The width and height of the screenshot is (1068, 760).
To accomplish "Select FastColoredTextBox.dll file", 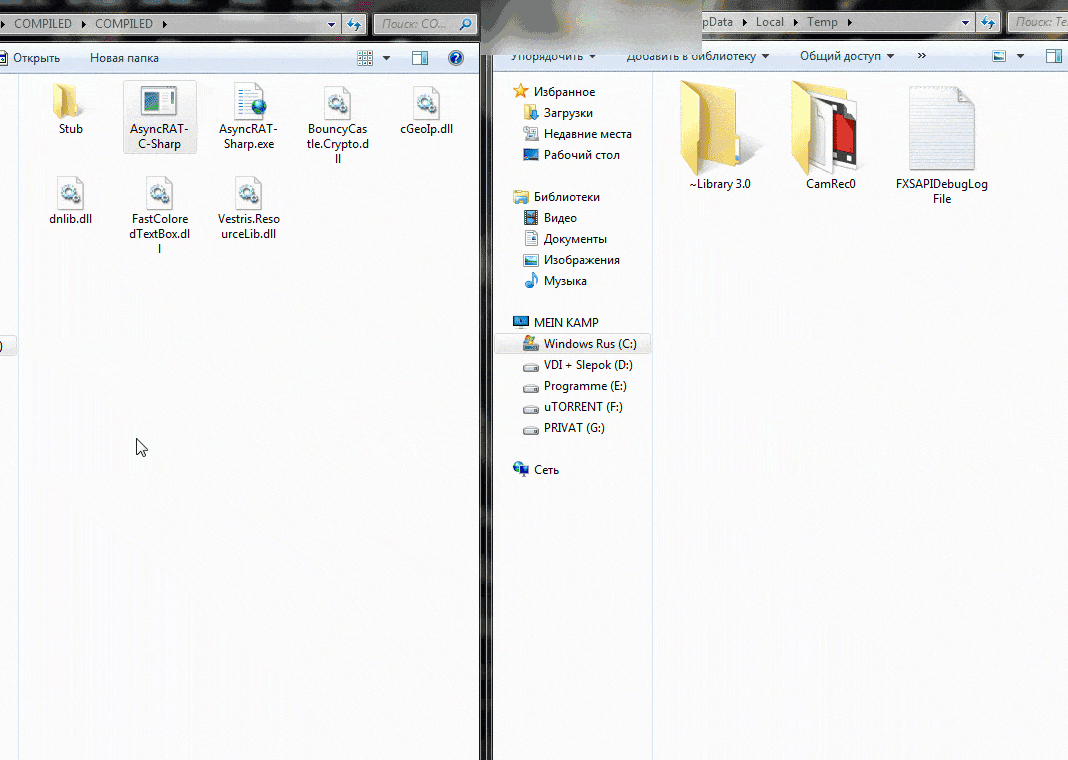I will pyautogui.click(x=159, y=214).
